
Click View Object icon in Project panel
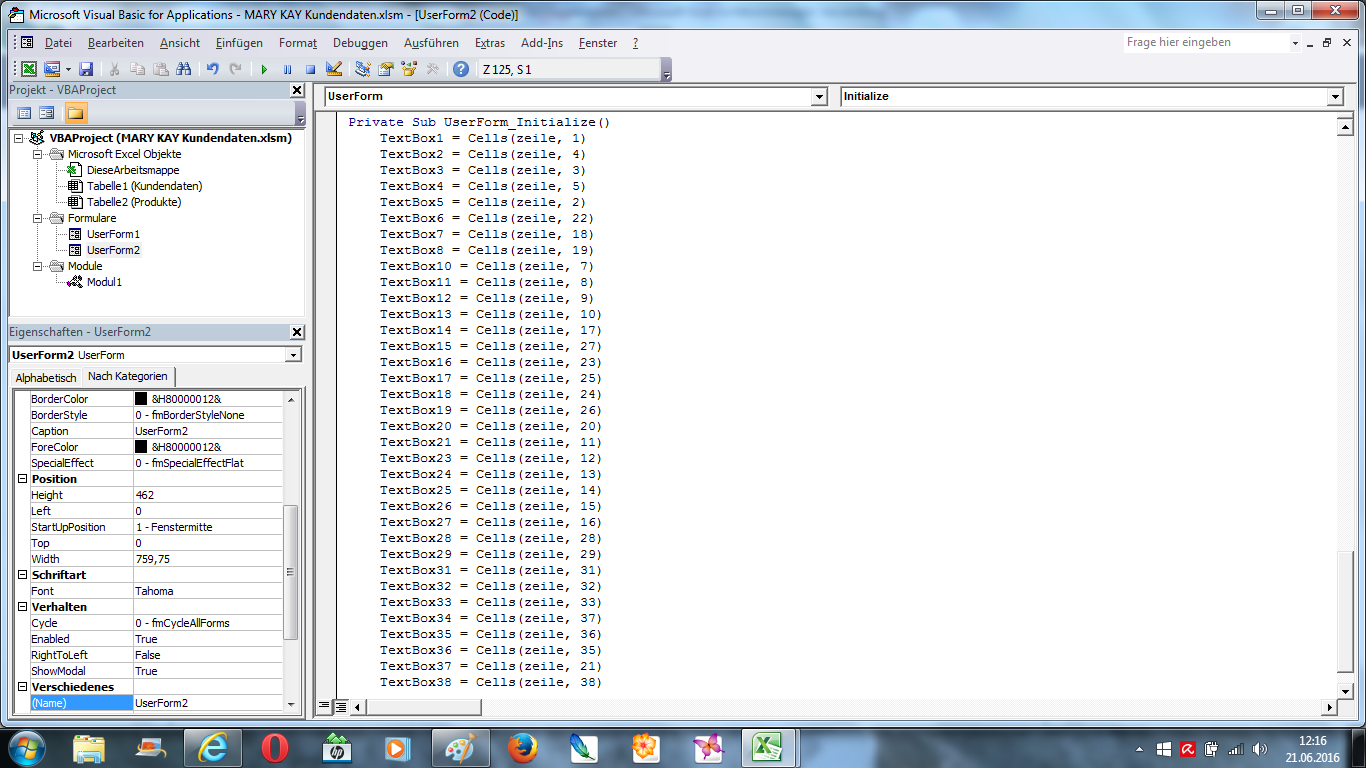47,112
